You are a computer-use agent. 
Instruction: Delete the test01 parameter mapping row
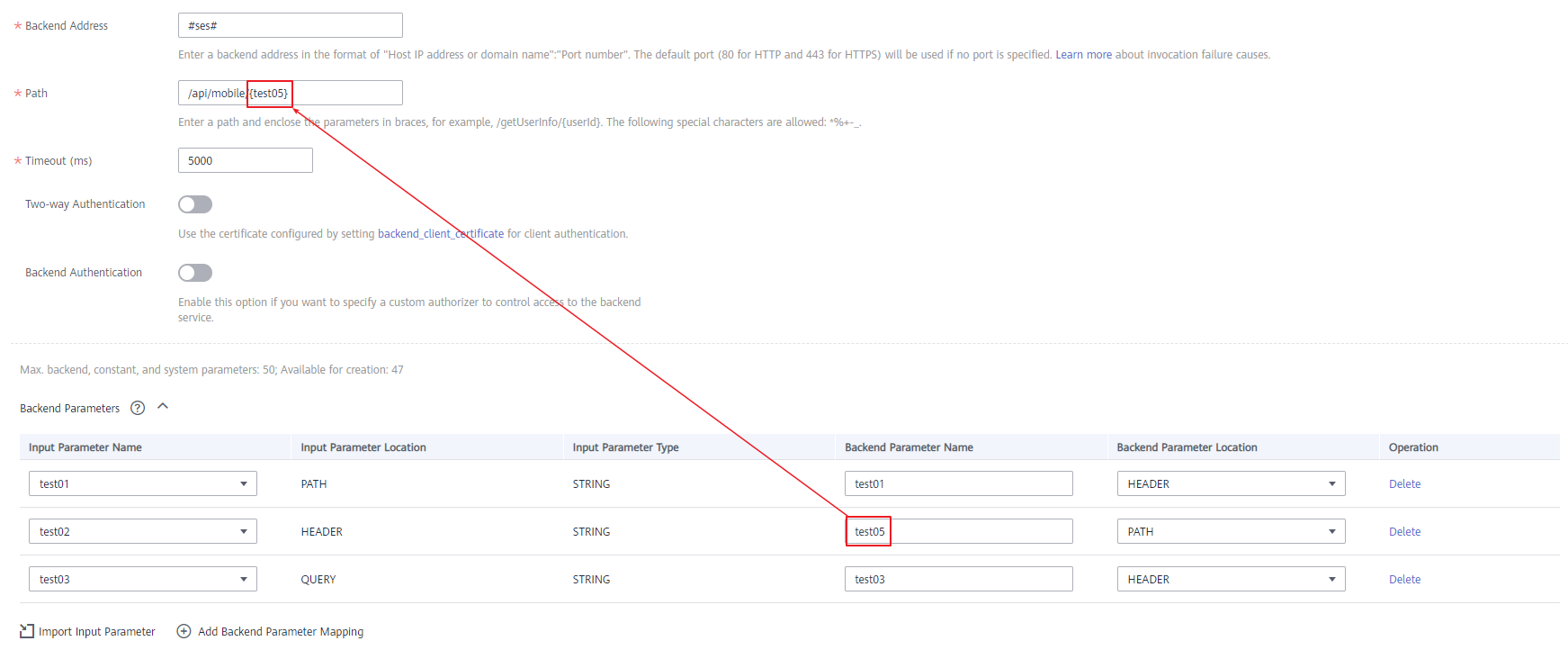(1404, 484)
